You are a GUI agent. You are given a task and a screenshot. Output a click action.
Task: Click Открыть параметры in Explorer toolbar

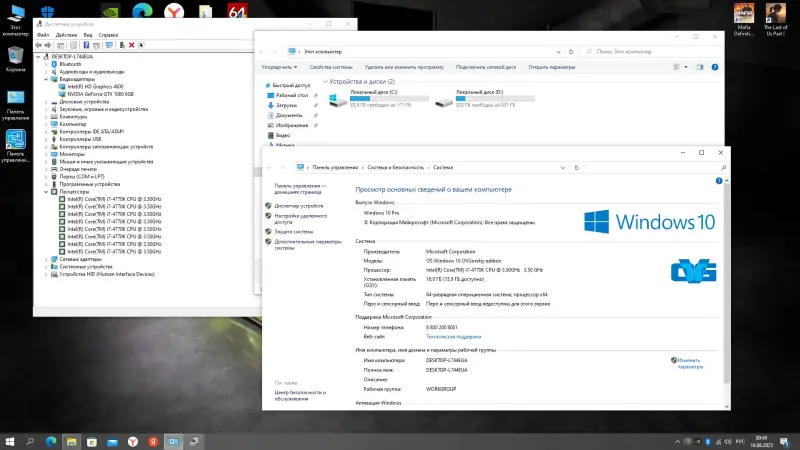point(552,67)
